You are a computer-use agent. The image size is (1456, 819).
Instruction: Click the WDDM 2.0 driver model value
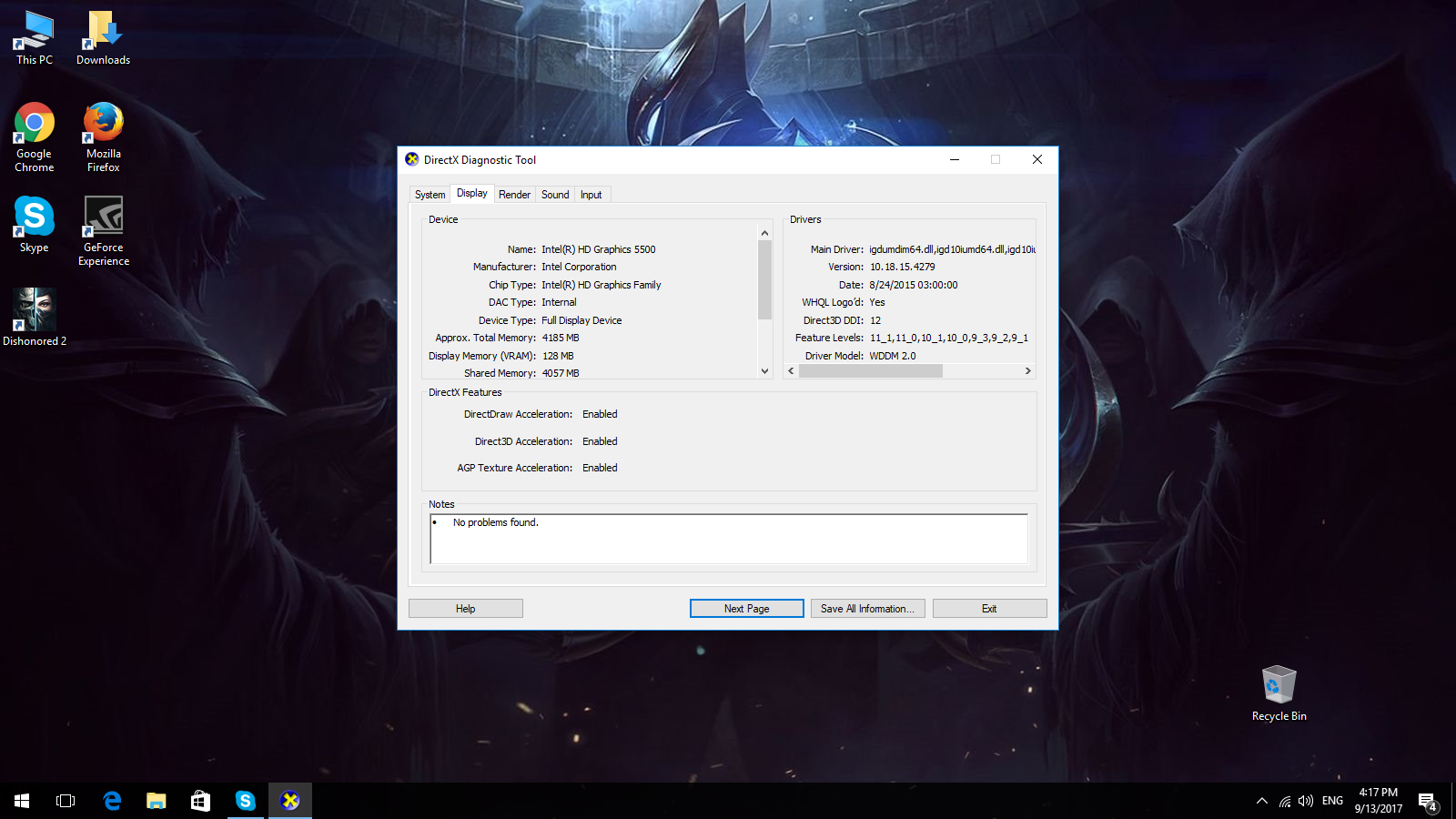(893, 356)
